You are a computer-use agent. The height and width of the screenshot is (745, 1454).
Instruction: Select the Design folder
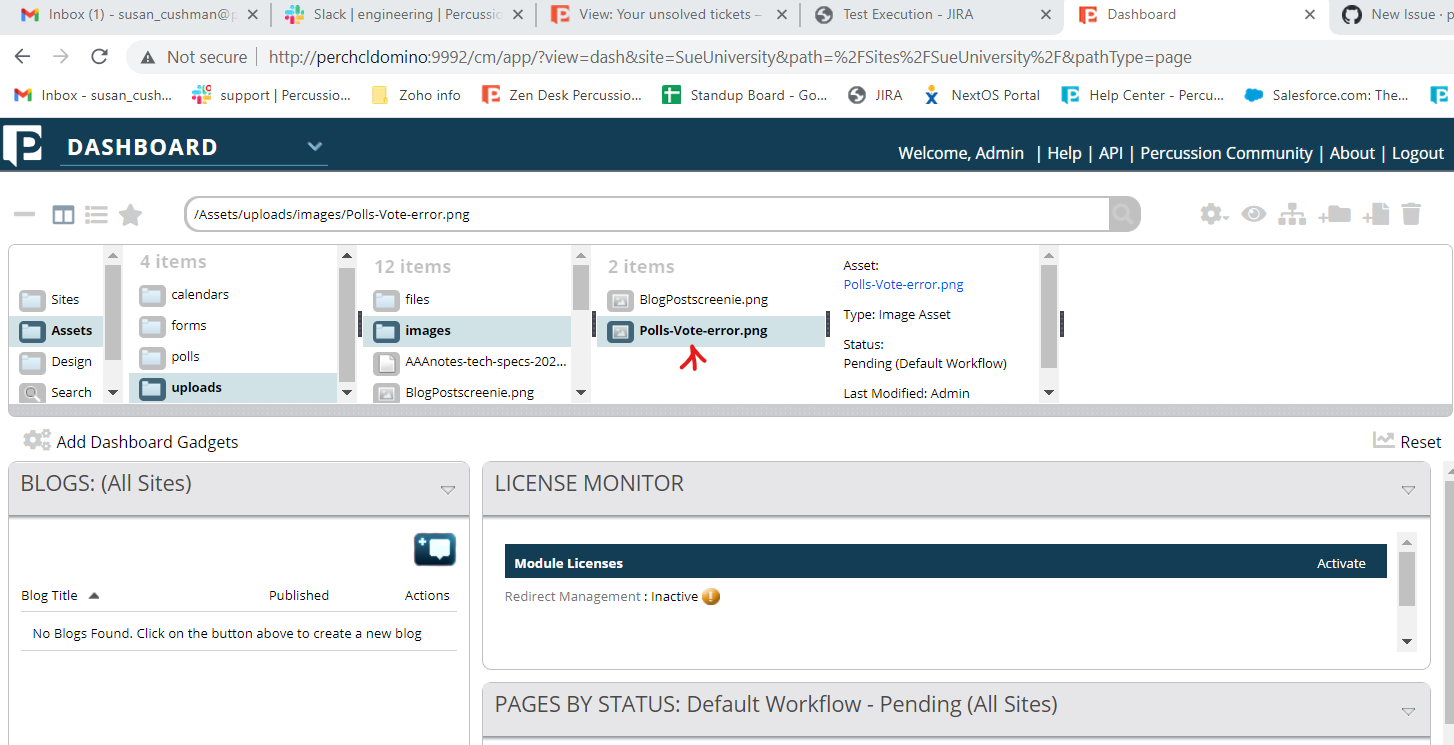coord(56,362)
